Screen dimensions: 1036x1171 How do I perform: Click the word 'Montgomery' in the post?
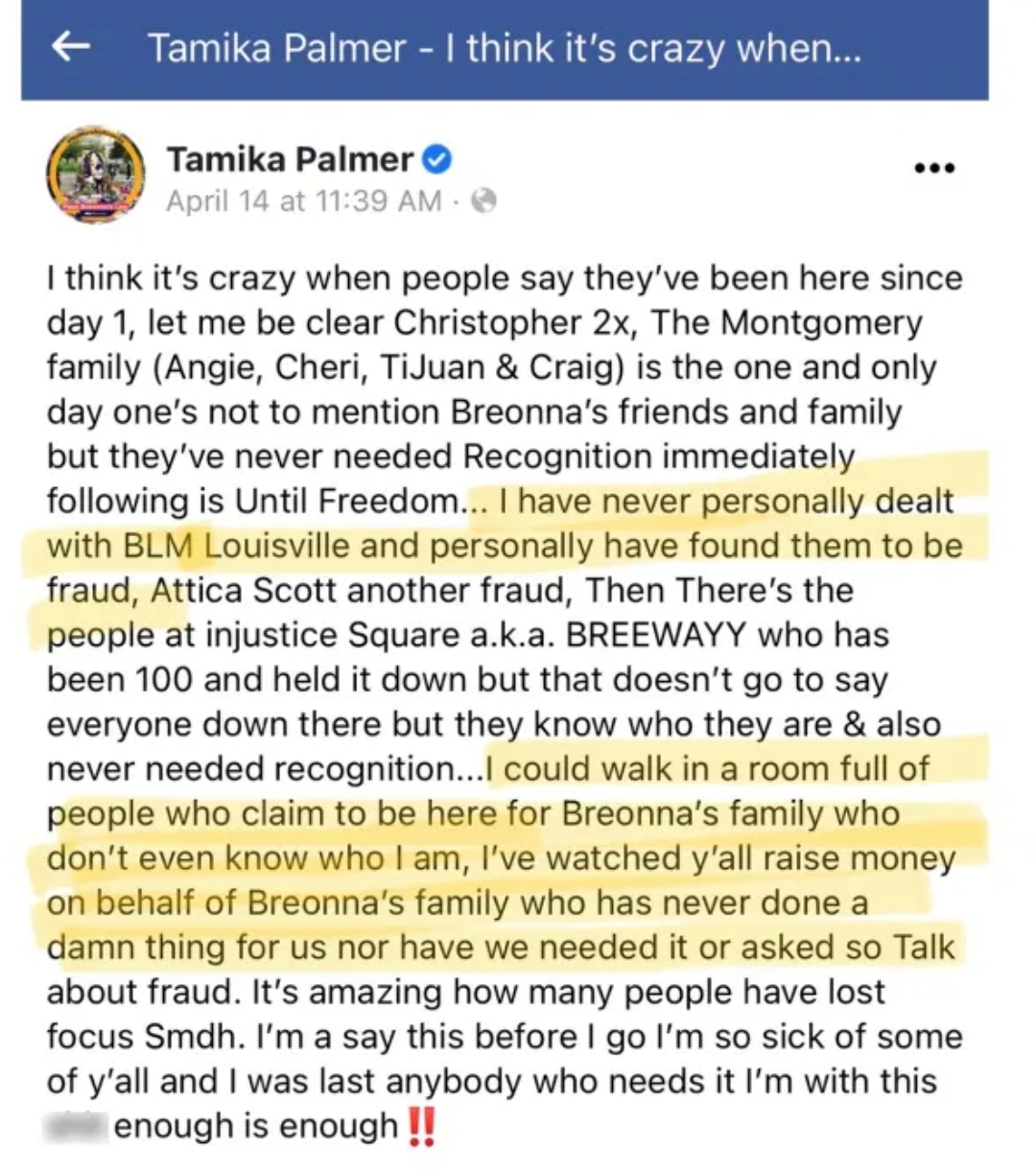tap(821, 323)
